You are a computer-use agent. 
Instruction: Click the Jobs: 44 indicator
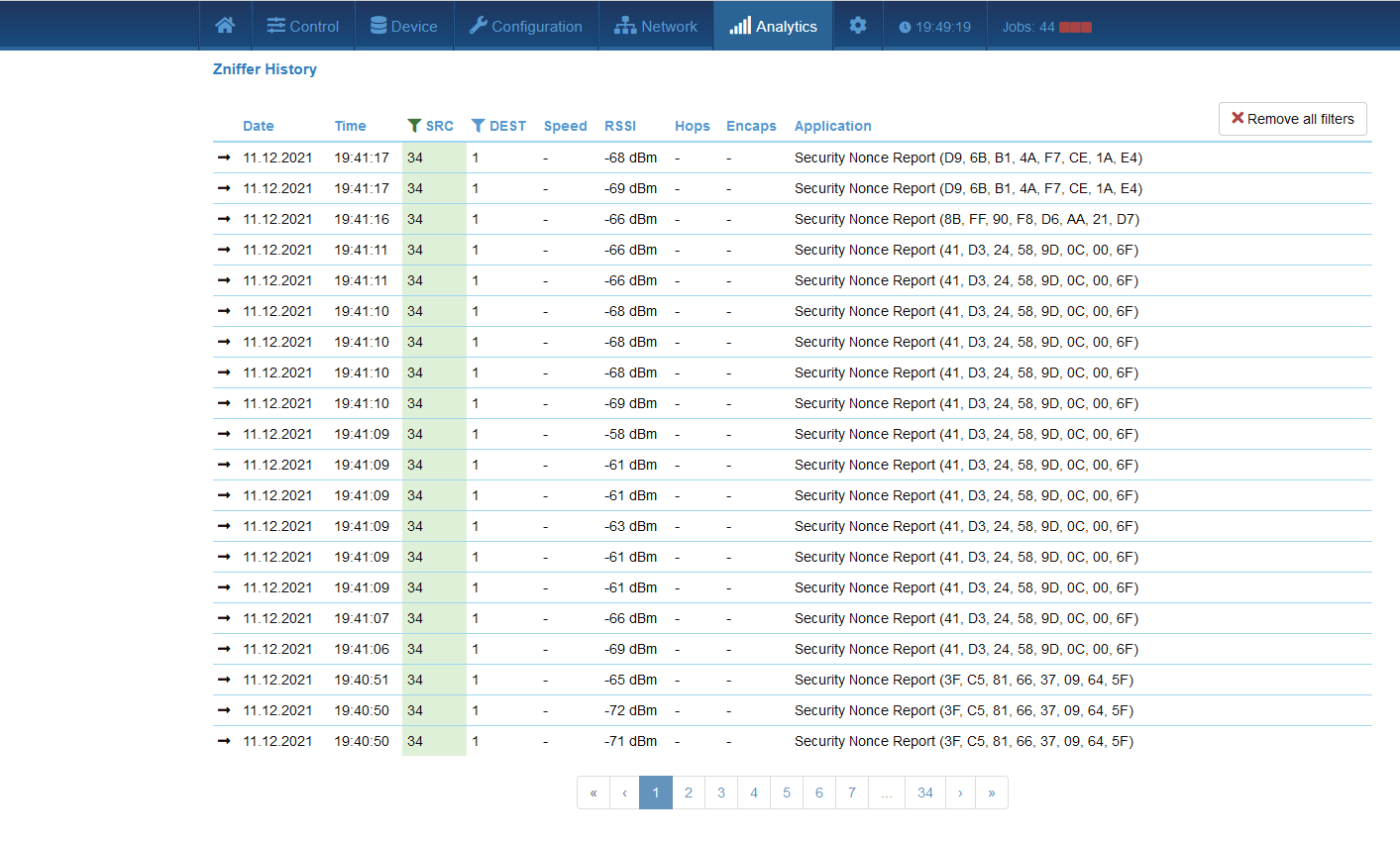(x=1045, y=27)
